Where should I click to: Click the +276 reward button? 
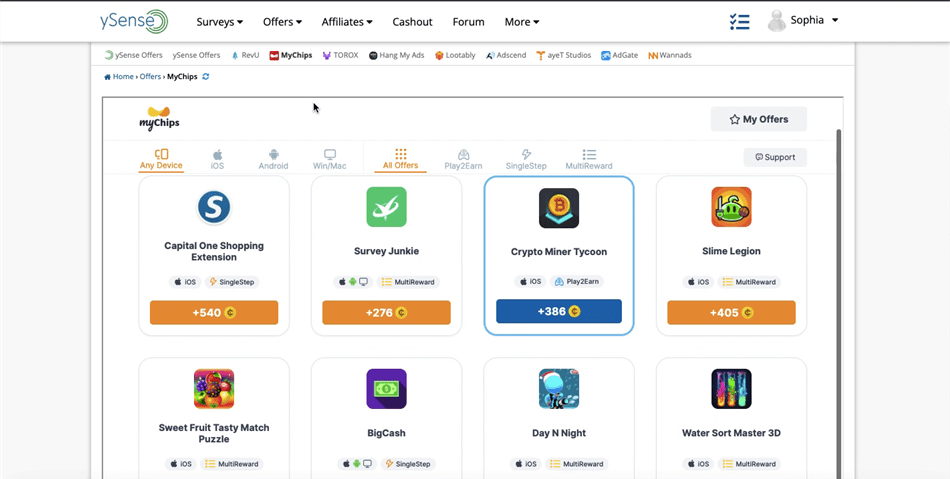pos(387,312)
